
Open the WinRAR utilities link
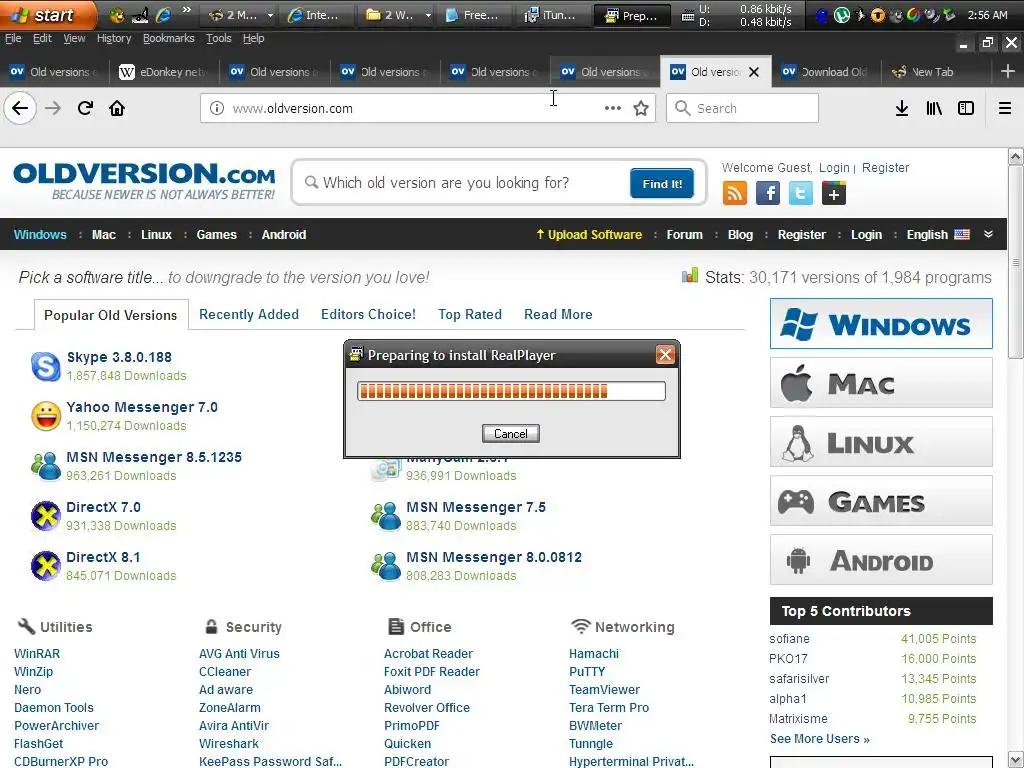click(x=37, y=654)
